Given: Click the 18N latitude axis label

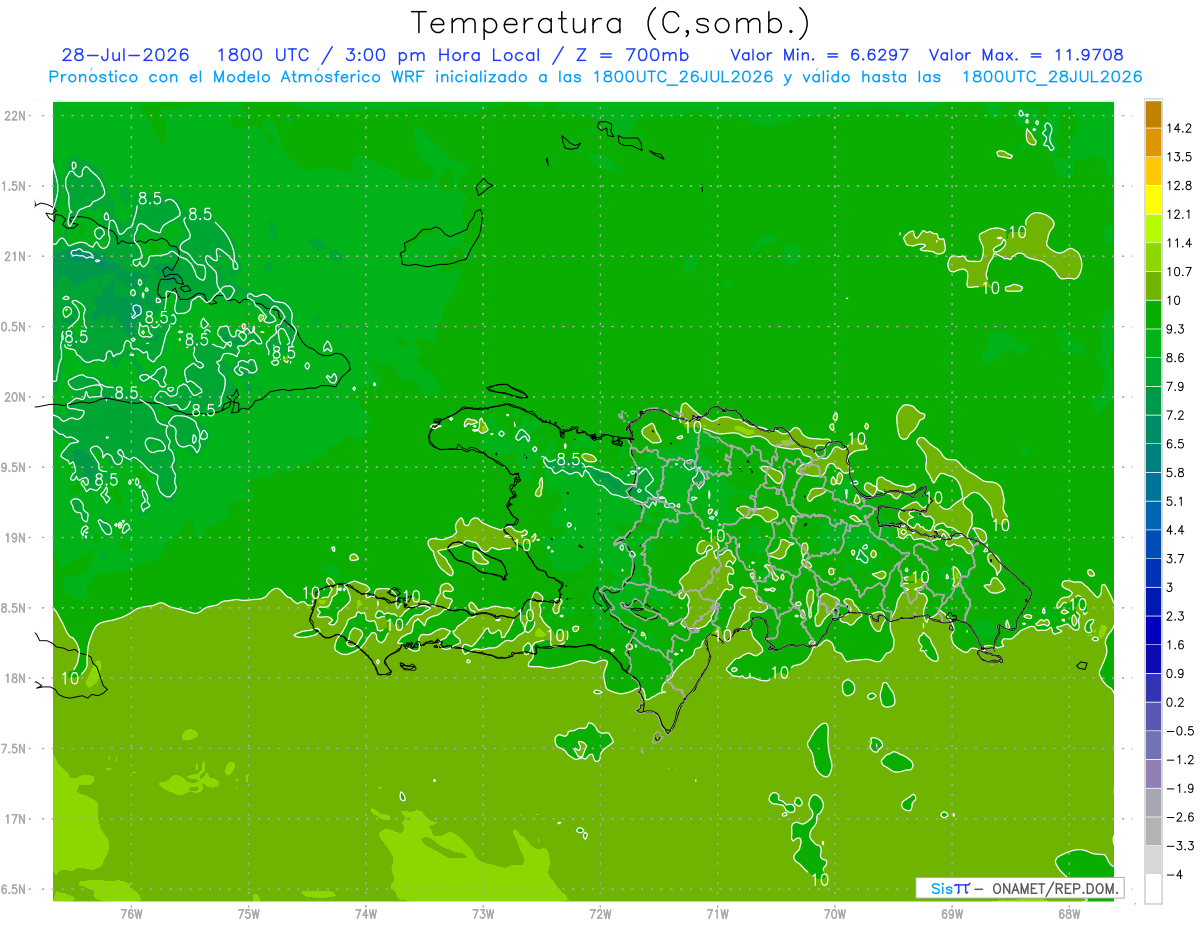Looking at the screenshot, I should [15, 679].
